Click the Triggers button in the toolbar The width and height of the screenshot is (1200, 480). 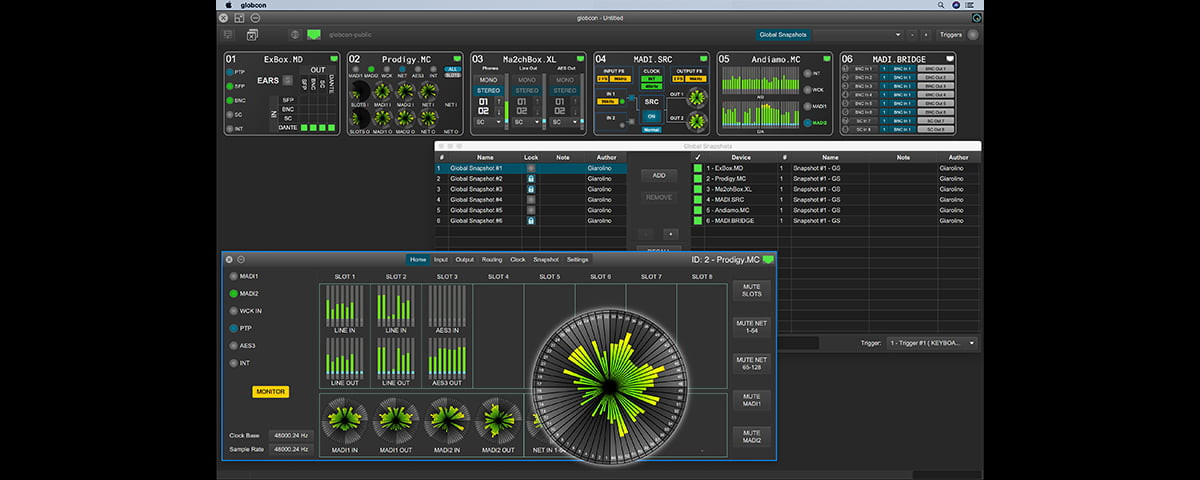[x=950, y=34]
